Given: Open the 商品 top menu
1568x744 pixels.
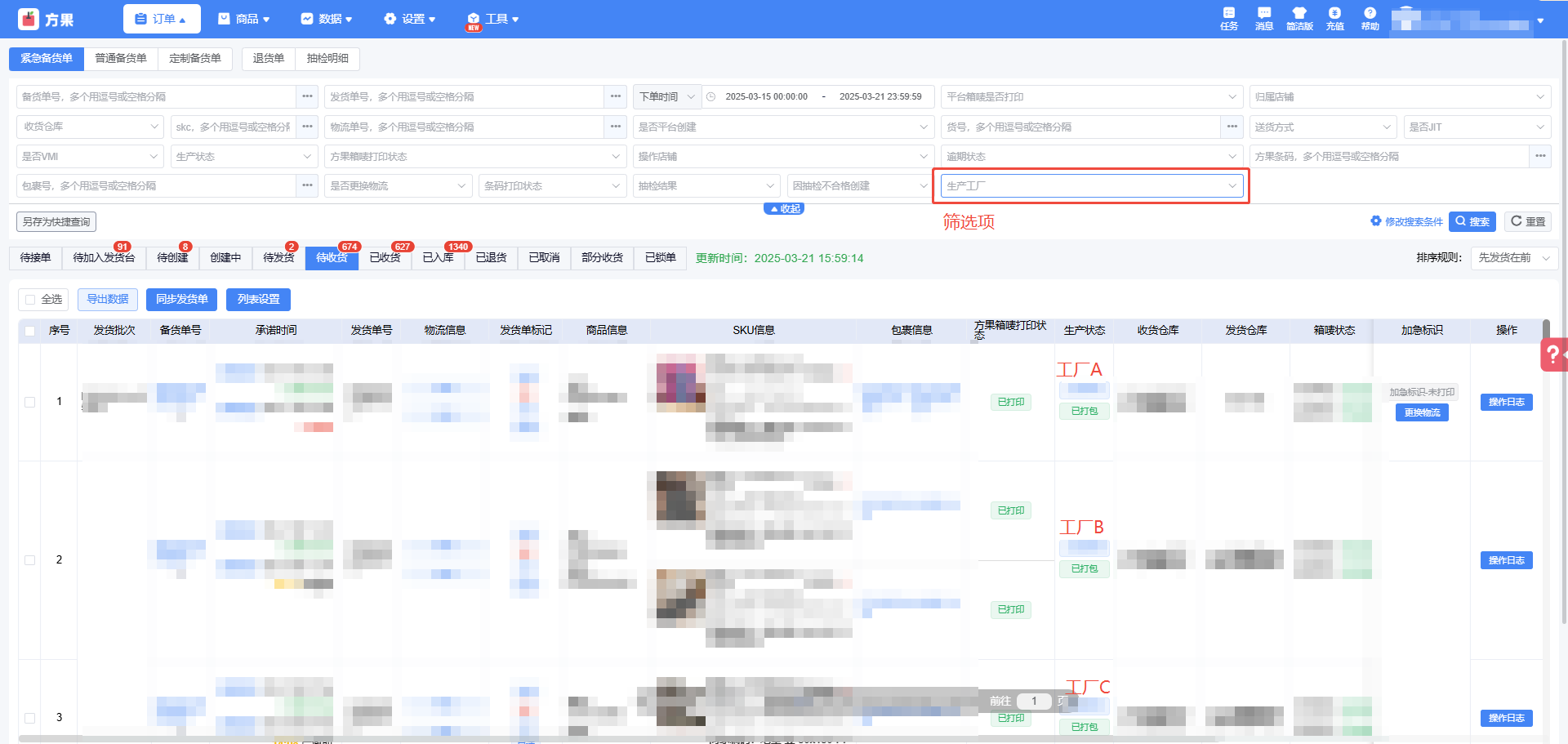Looking at the screenshot, I should click(x=244, y=19).
